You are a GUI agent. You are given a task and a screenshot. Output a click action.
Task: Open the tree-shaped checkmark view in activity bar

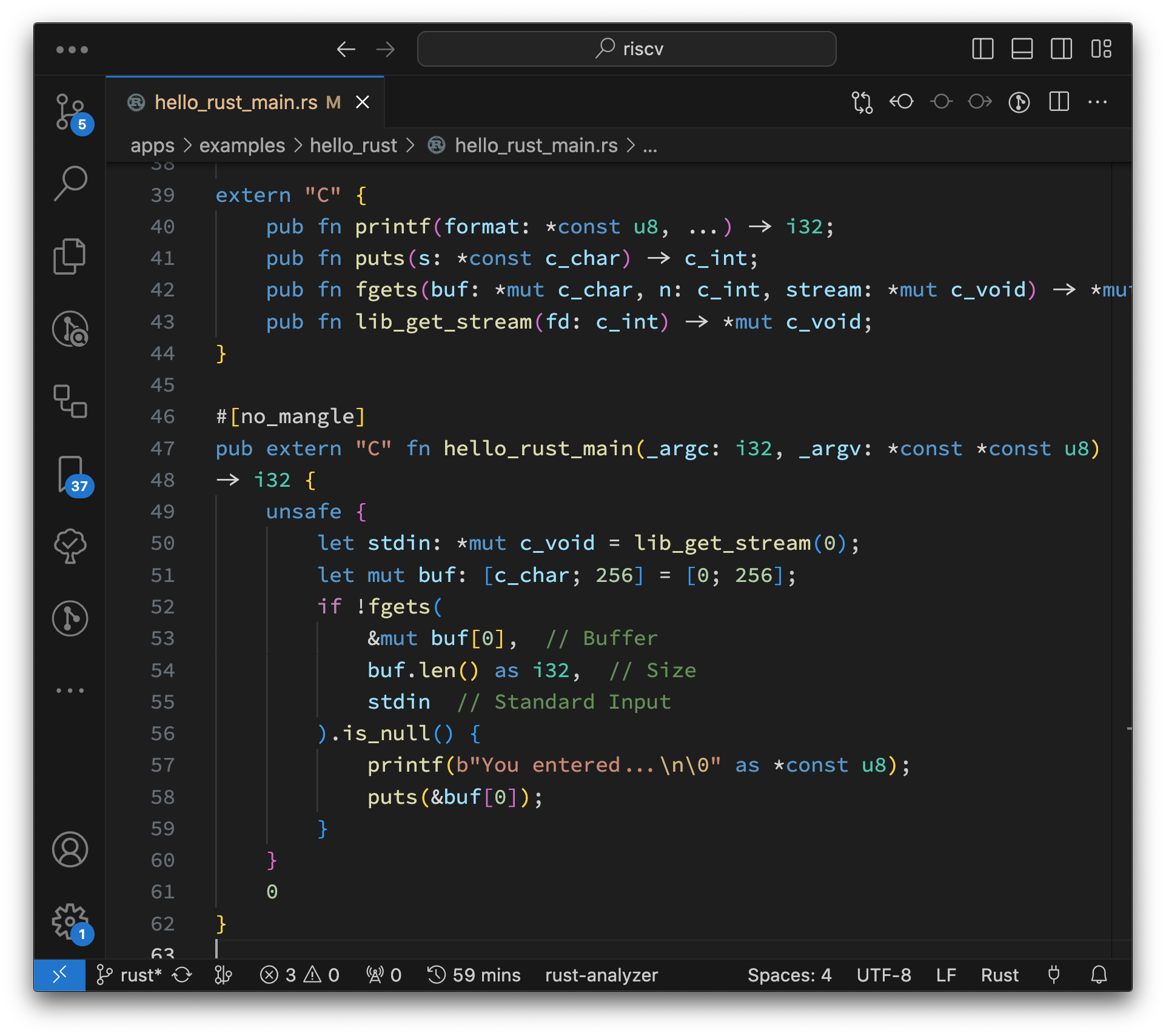(x=70, y=546)
